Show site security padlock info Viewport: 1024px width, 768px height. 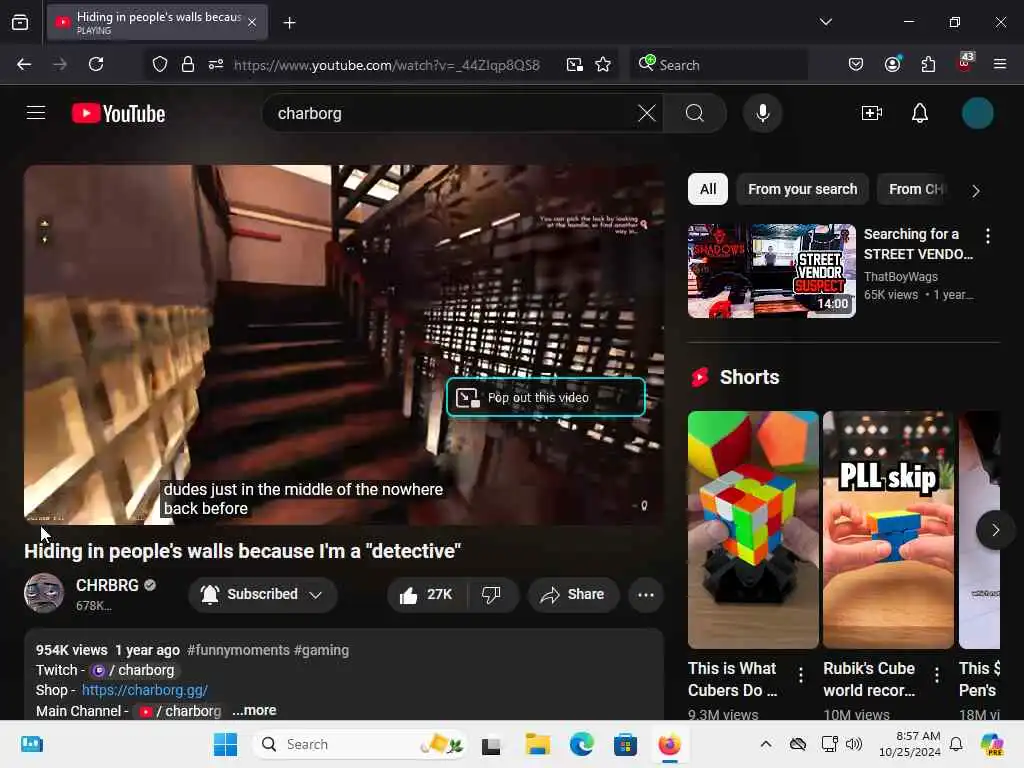pos(187,64)
